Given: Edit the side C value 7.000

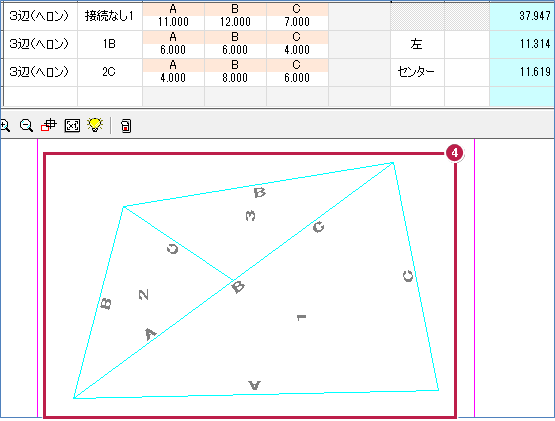Looking at the screenshot, I should 297,22.
